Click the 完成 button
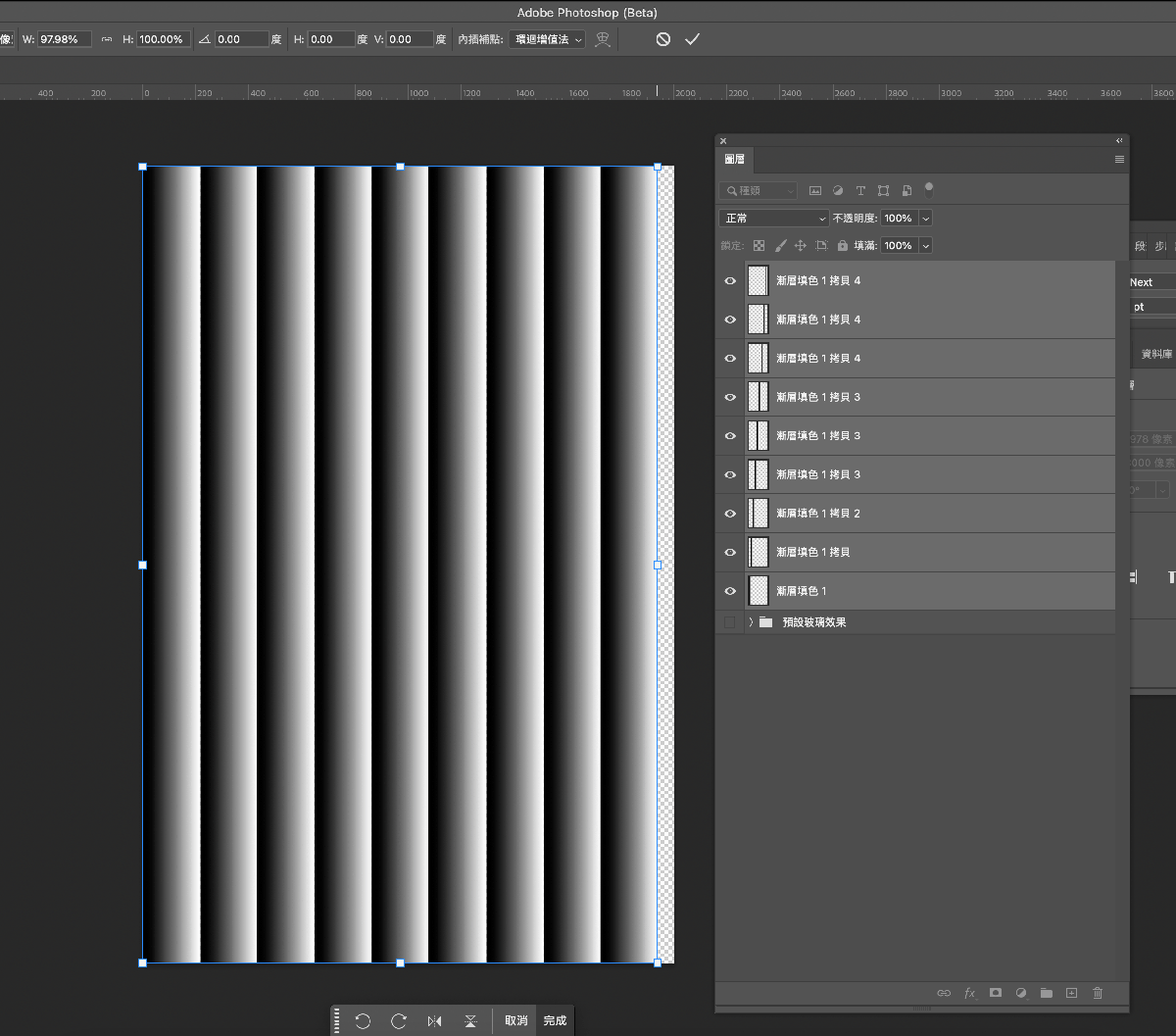Screen dimensions: 1176x1036 pyautogui.click(x=555, y=1020)
